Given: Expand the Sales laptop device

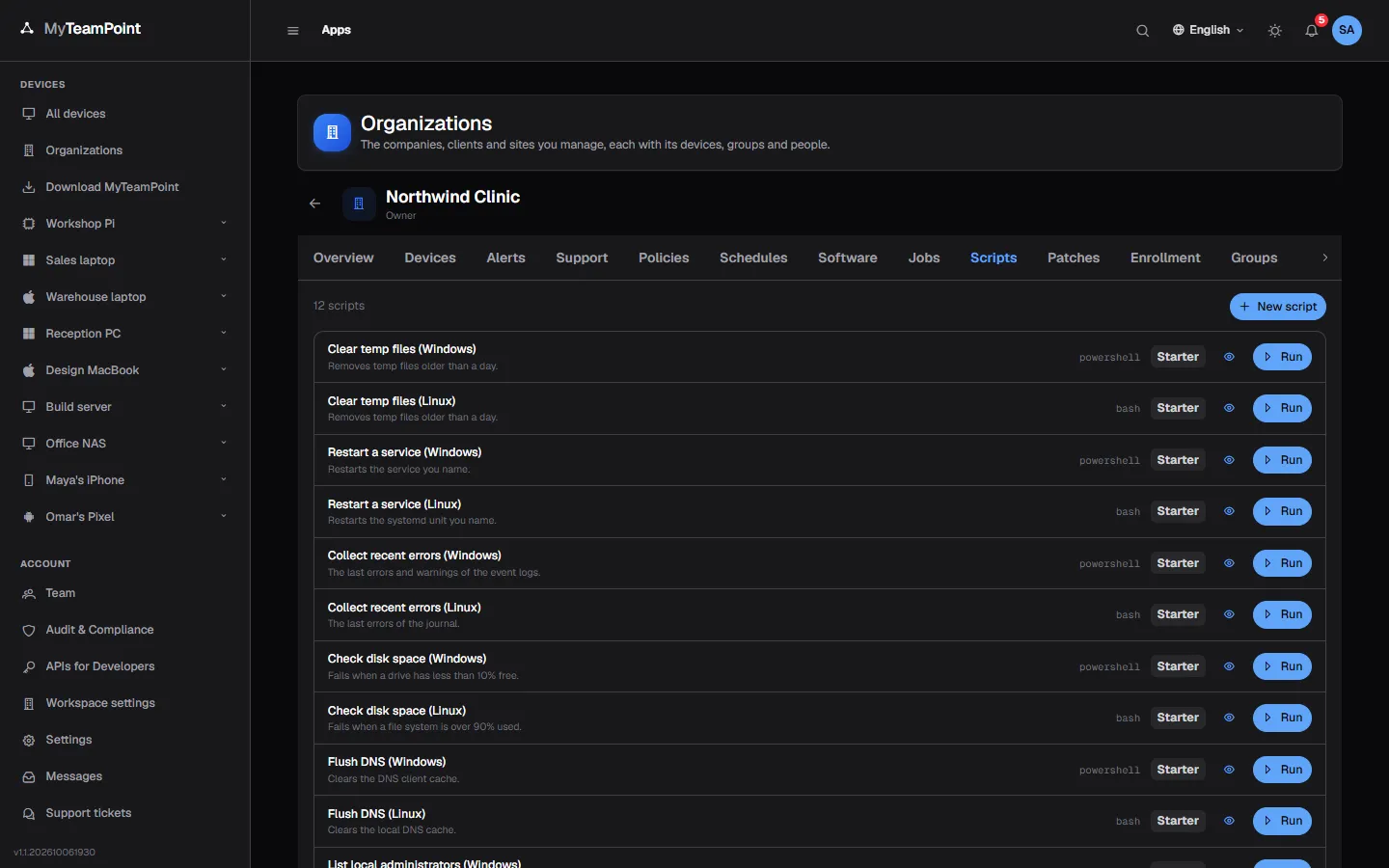Looking at the screenshot, I should click(223, 259).
